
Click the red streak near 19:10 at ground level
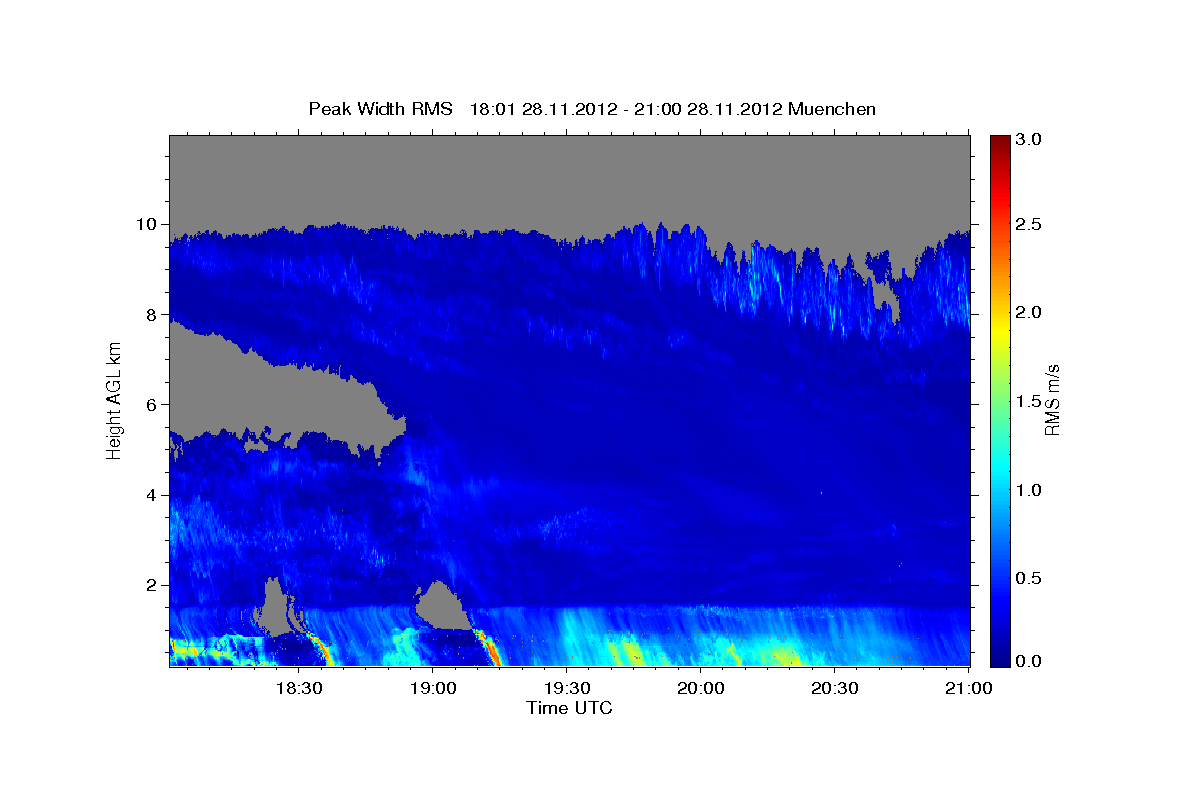click(x=490, y=648)
